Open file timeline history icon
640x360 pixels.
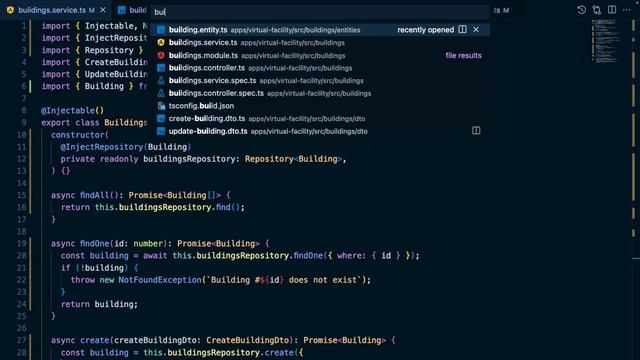click(x=582, y=10)
